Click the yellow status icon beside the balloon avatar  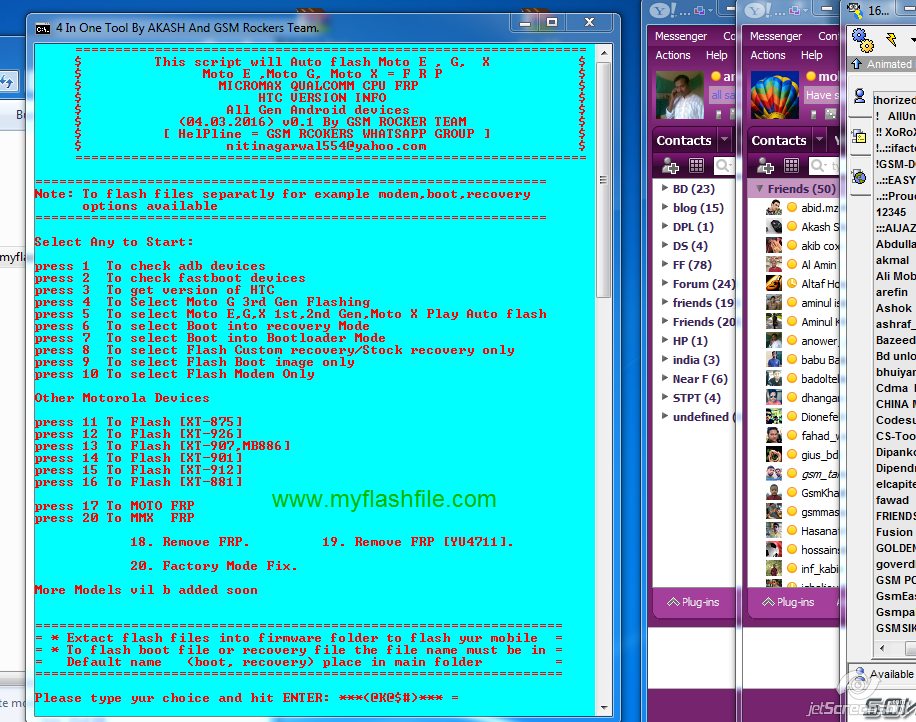point(811,76)
